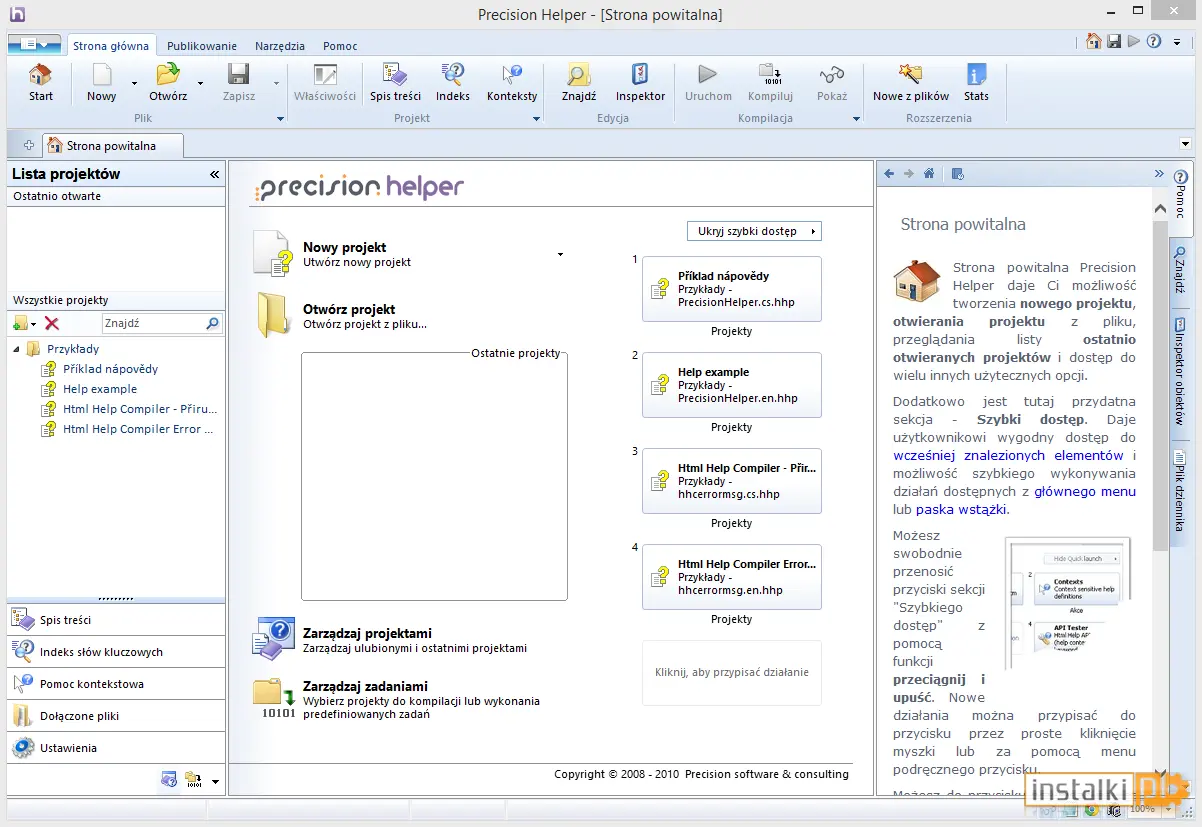
Task: Open the application menu button
Action: (35, 45)
